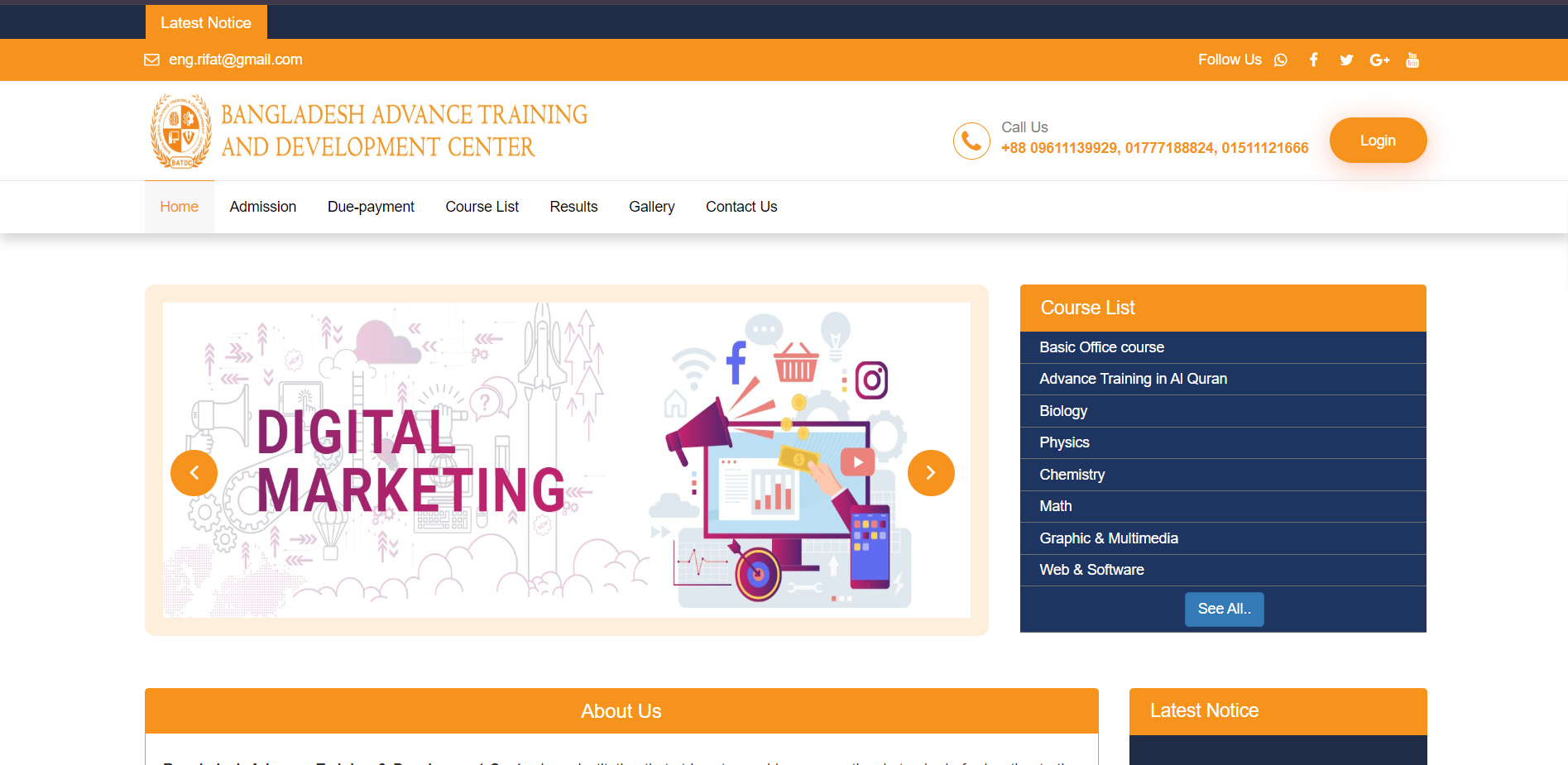Click the Google Plus icon

tap(1379, 60)
